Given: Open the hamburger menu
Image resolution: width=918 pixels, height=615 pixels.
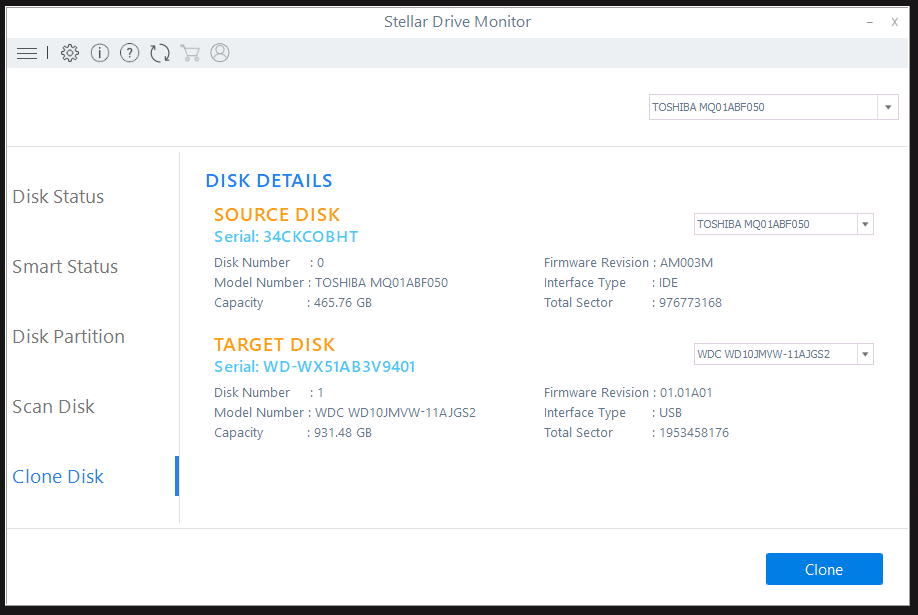Looking at the screenshot, I should point(27,53).
